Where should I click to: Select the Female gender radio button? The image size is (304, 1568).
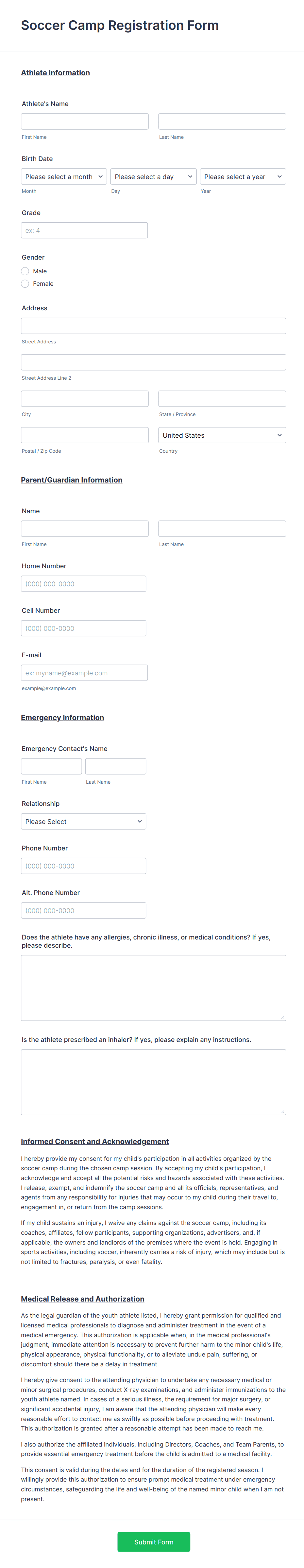tap(25, 284)
